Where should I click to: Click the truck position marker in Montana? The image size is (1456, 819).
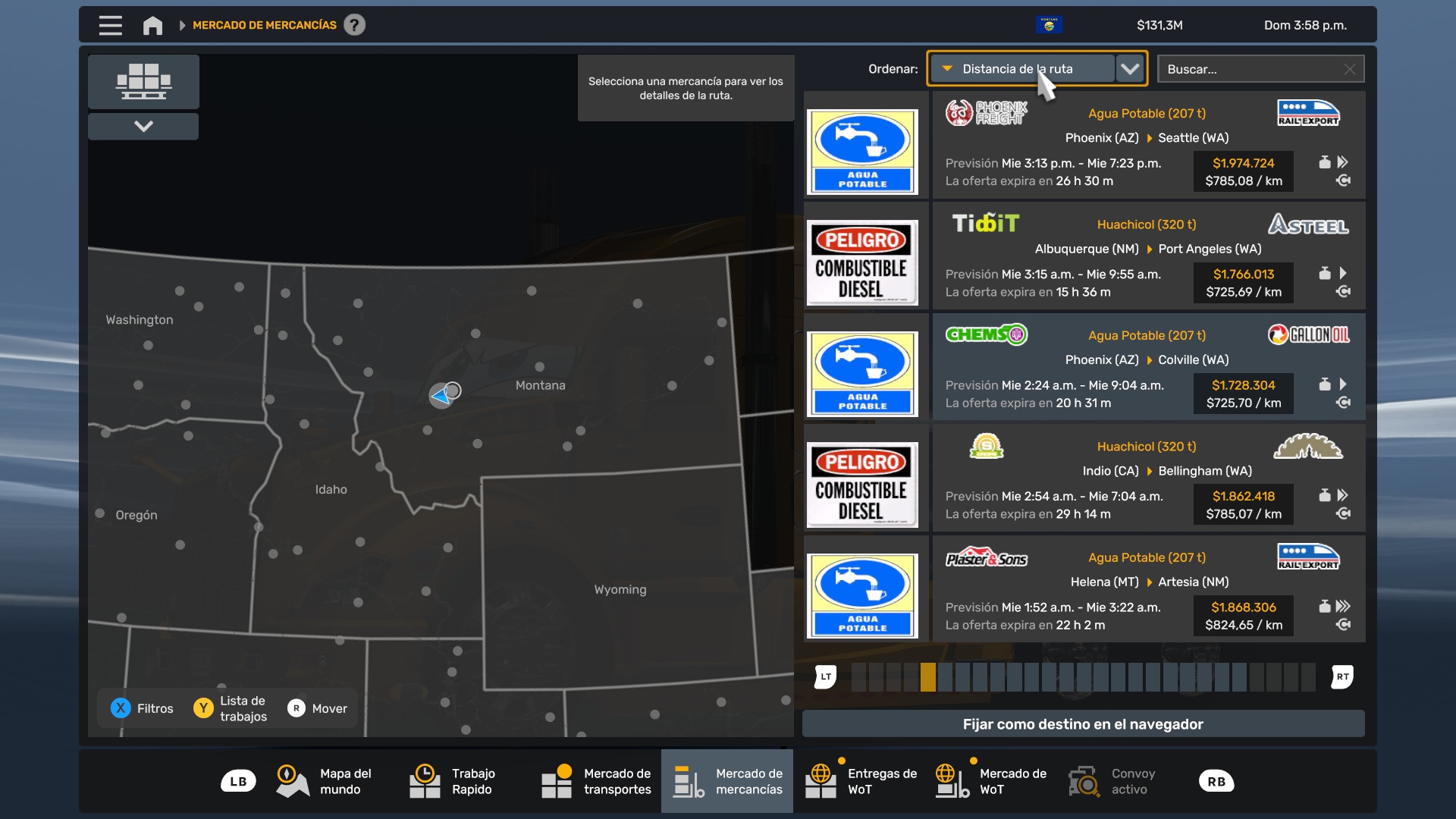point(441,395)
